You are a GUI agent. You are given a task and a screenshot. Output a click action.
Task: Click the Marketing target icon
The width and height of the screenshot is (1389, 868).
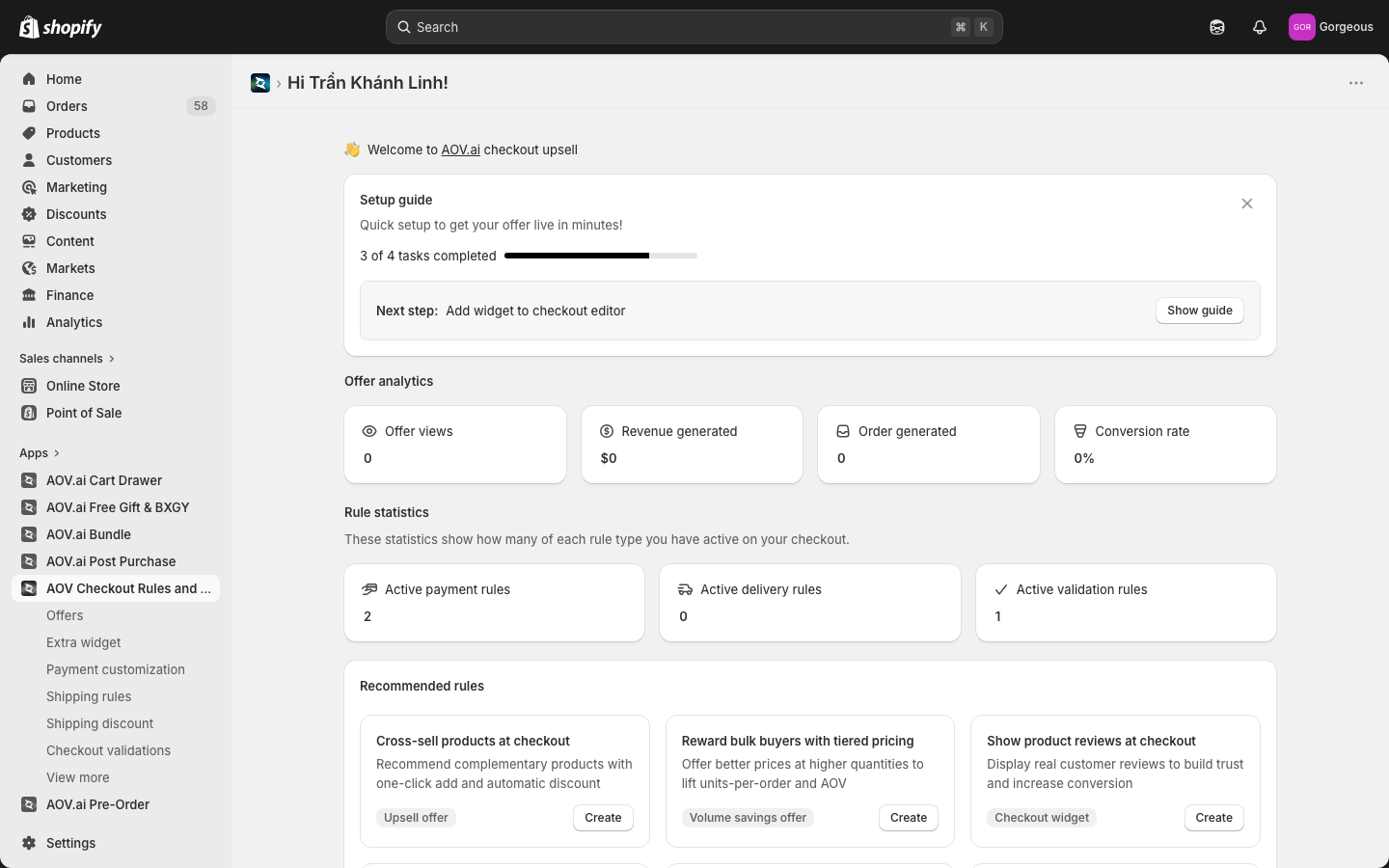pyautogui.click(x=29, y=187)
